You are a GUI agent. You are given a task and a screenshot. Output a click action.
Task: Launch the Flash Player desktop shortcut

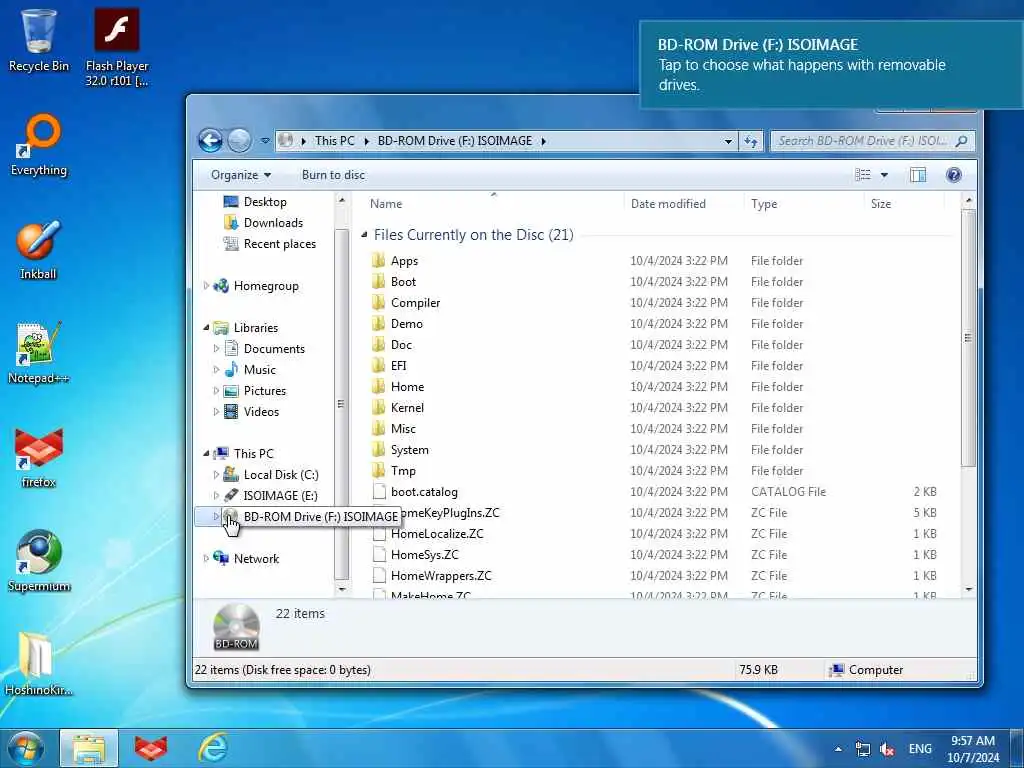117,47
